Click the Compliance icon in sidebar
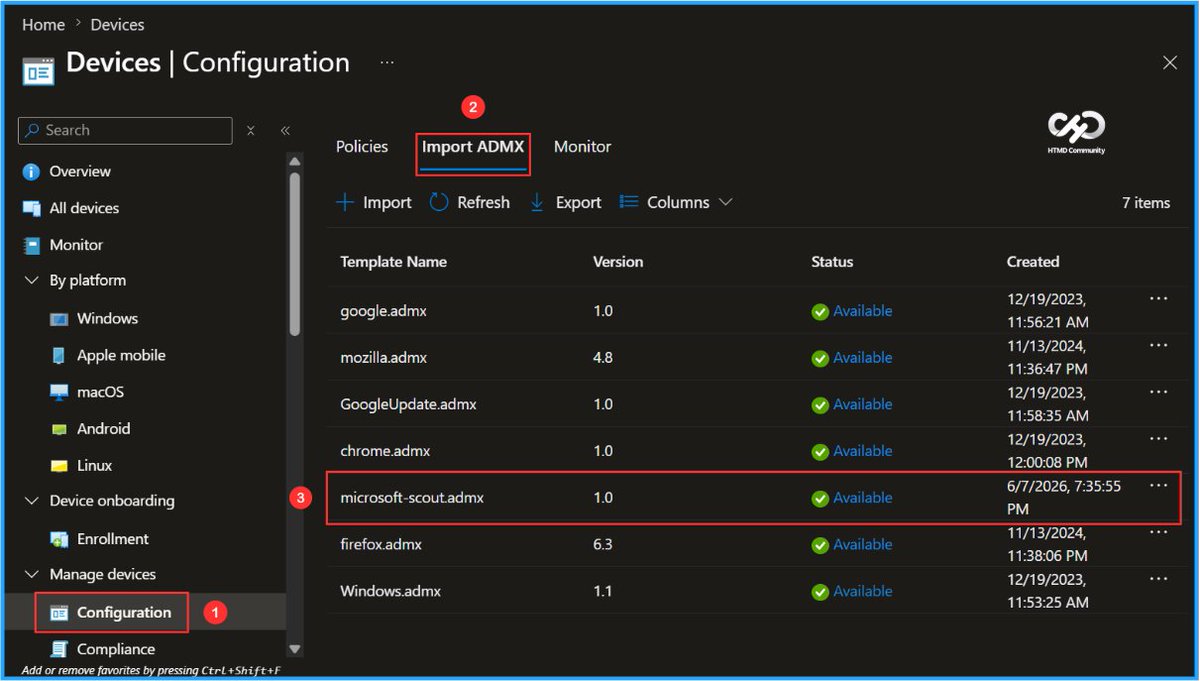 (59, 650)
